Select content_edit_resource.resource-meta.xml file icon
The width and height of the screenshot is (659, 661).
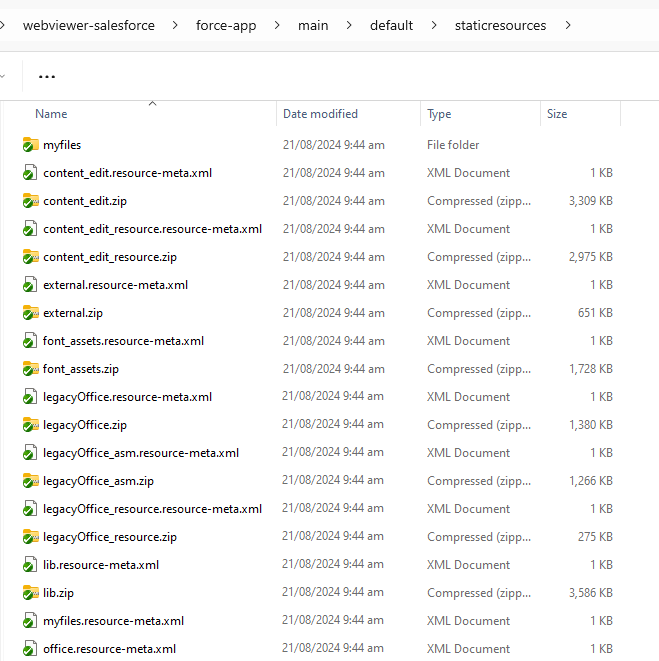(x=30, y=229)
